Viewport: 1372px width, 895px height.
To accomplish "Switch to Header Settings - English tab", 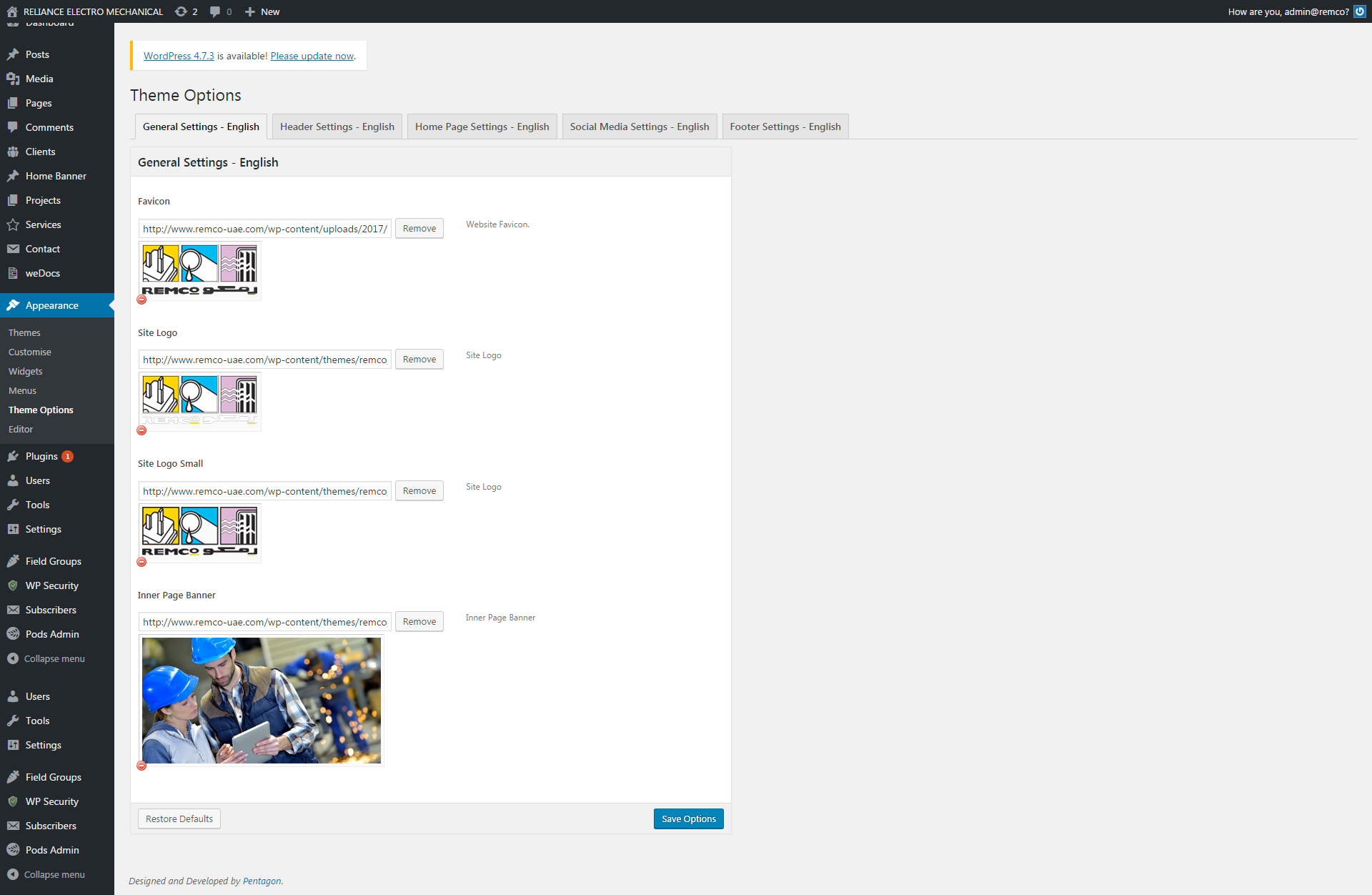I will point(337,127).
